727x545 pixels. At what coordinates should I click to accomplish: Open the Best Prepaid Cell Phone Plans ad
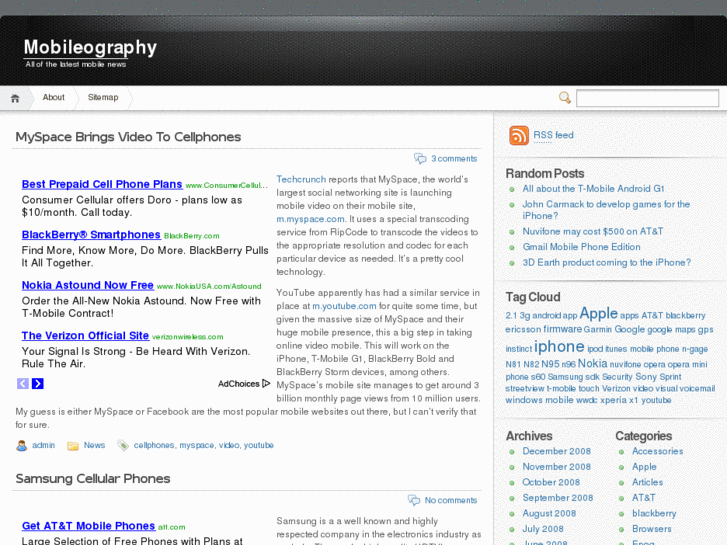tap(102, 184)
